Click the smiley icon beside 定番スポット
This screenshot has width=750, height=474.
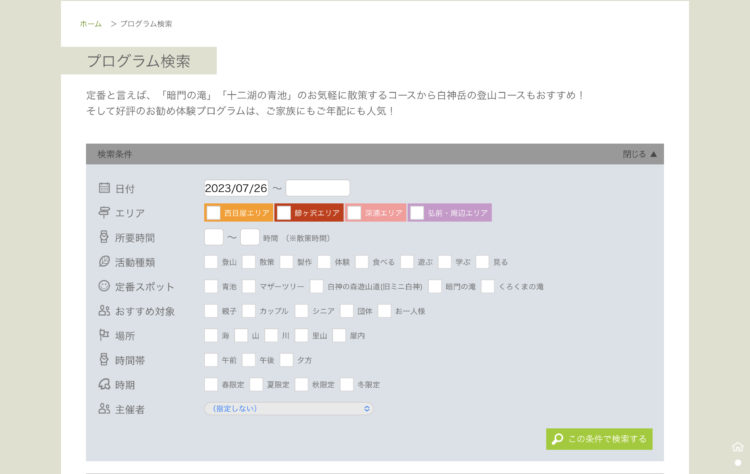tap(104, 286)
